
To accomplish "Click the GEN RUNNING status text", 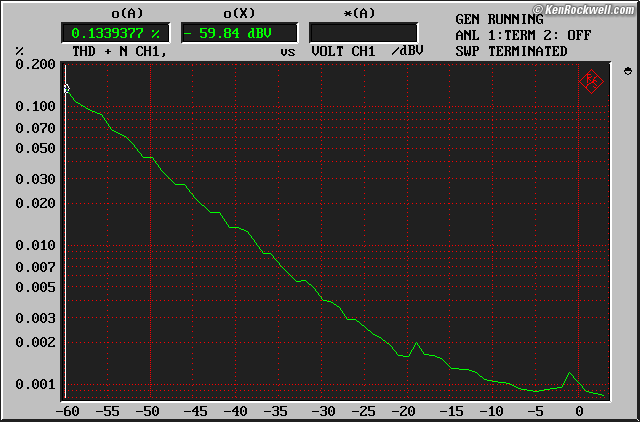I will (499, 19).
